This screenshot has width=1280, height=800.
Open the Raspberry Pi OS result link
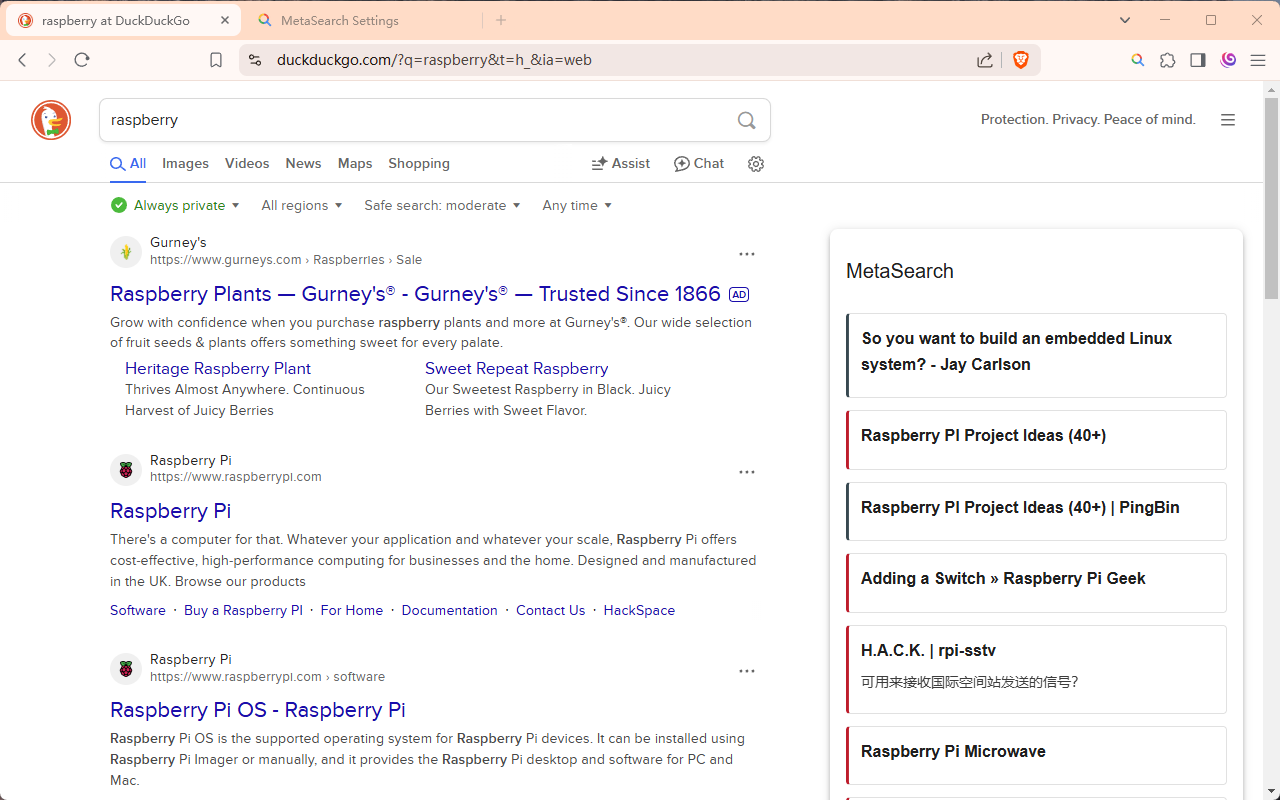[257, 710]
